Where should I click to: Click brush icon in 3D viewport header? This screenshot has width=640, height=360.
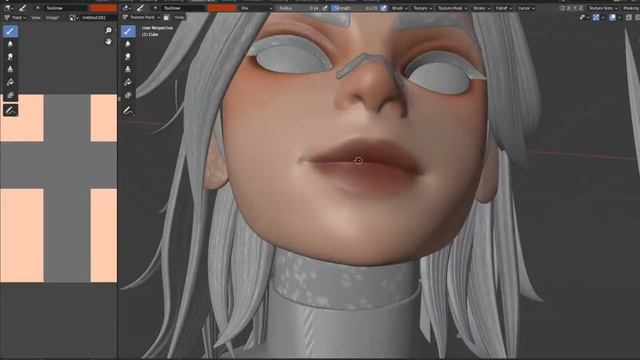coord(140,8)
